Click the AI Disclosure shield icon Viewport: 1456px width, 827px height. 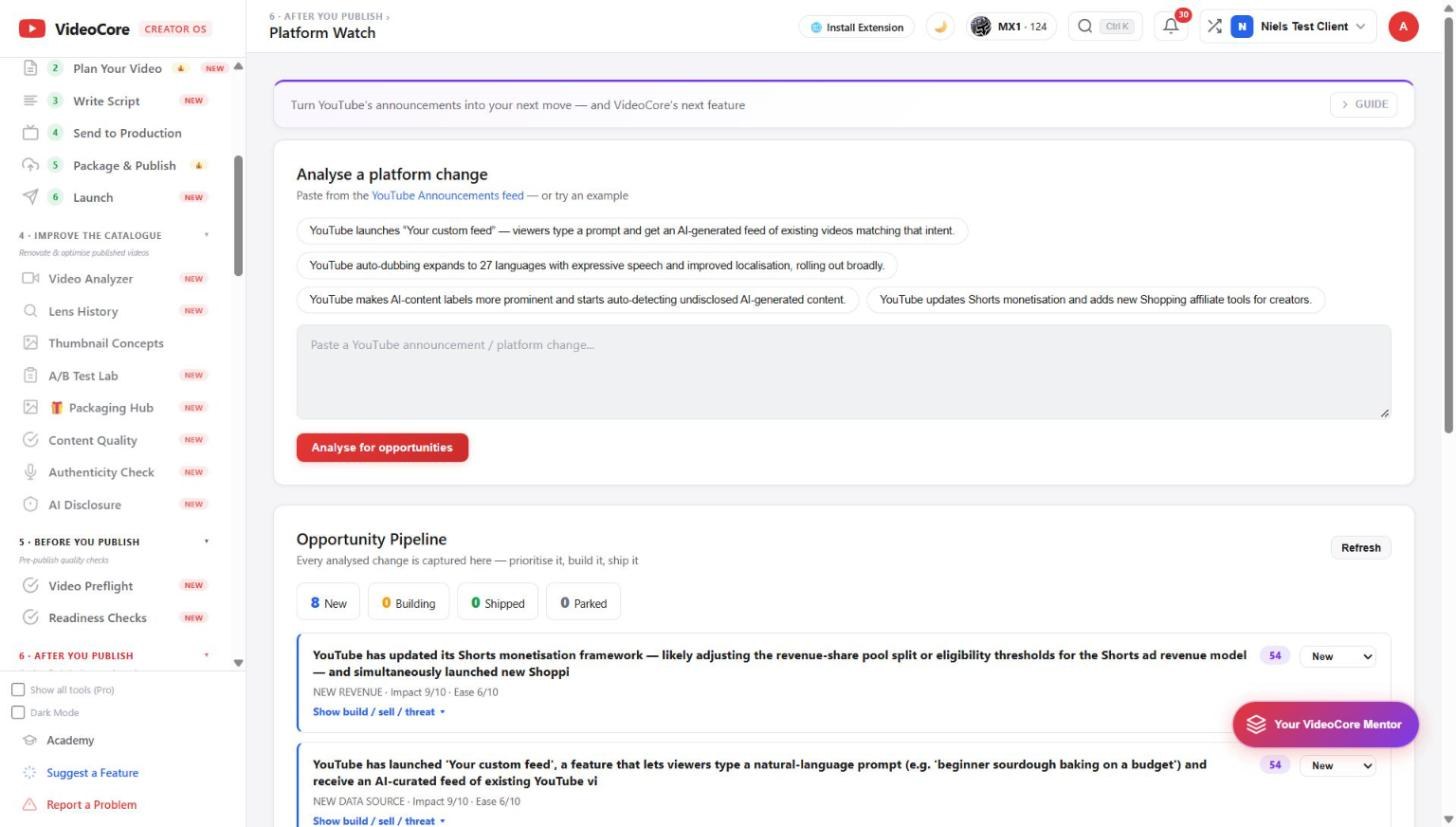pos(30,505)
